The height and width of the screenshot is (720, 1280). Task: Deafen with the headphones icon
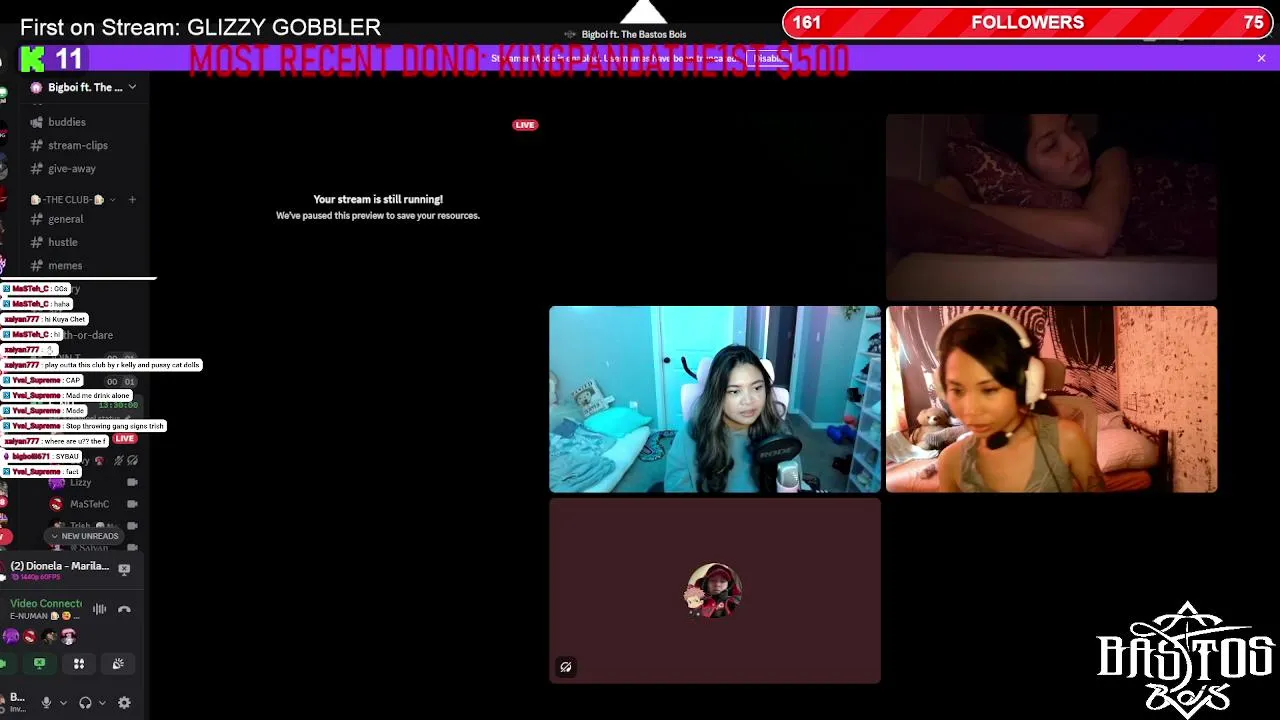(x=85, y=703)
